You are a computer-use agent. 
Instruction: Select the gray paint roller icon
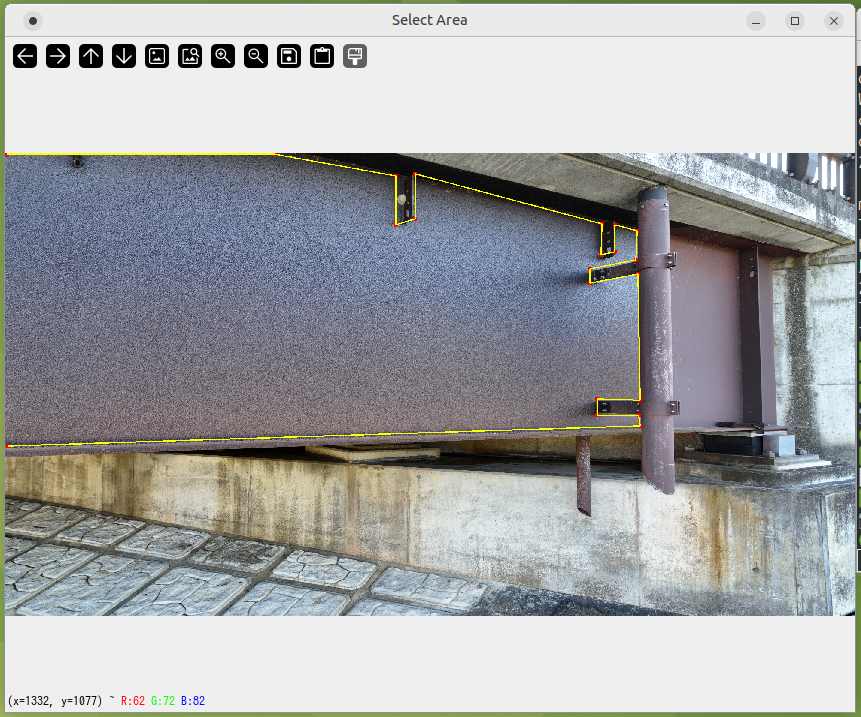(355, 56)
